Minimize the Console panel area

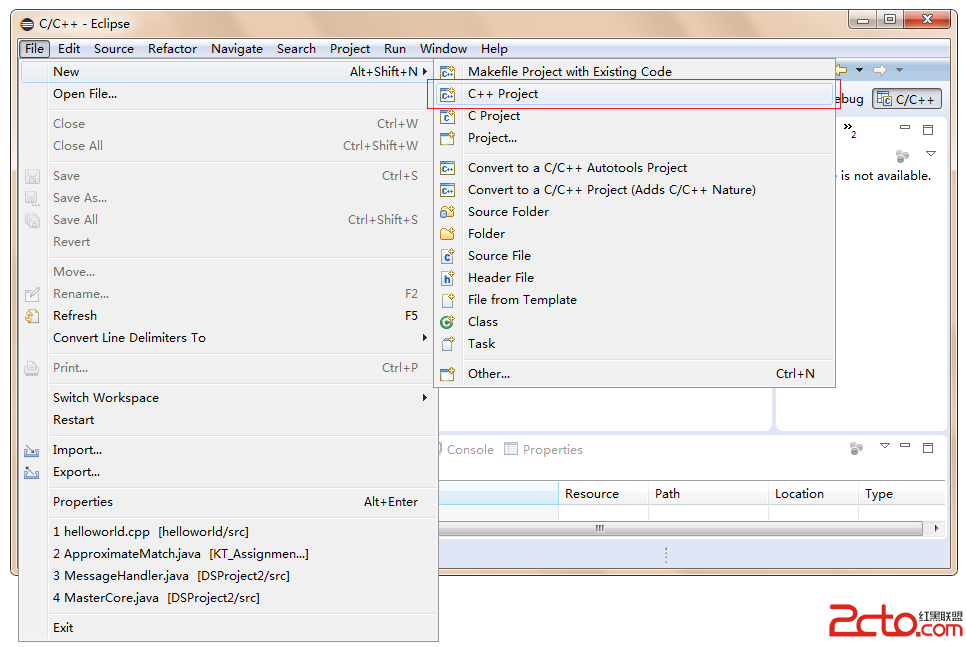pos(905,446)
